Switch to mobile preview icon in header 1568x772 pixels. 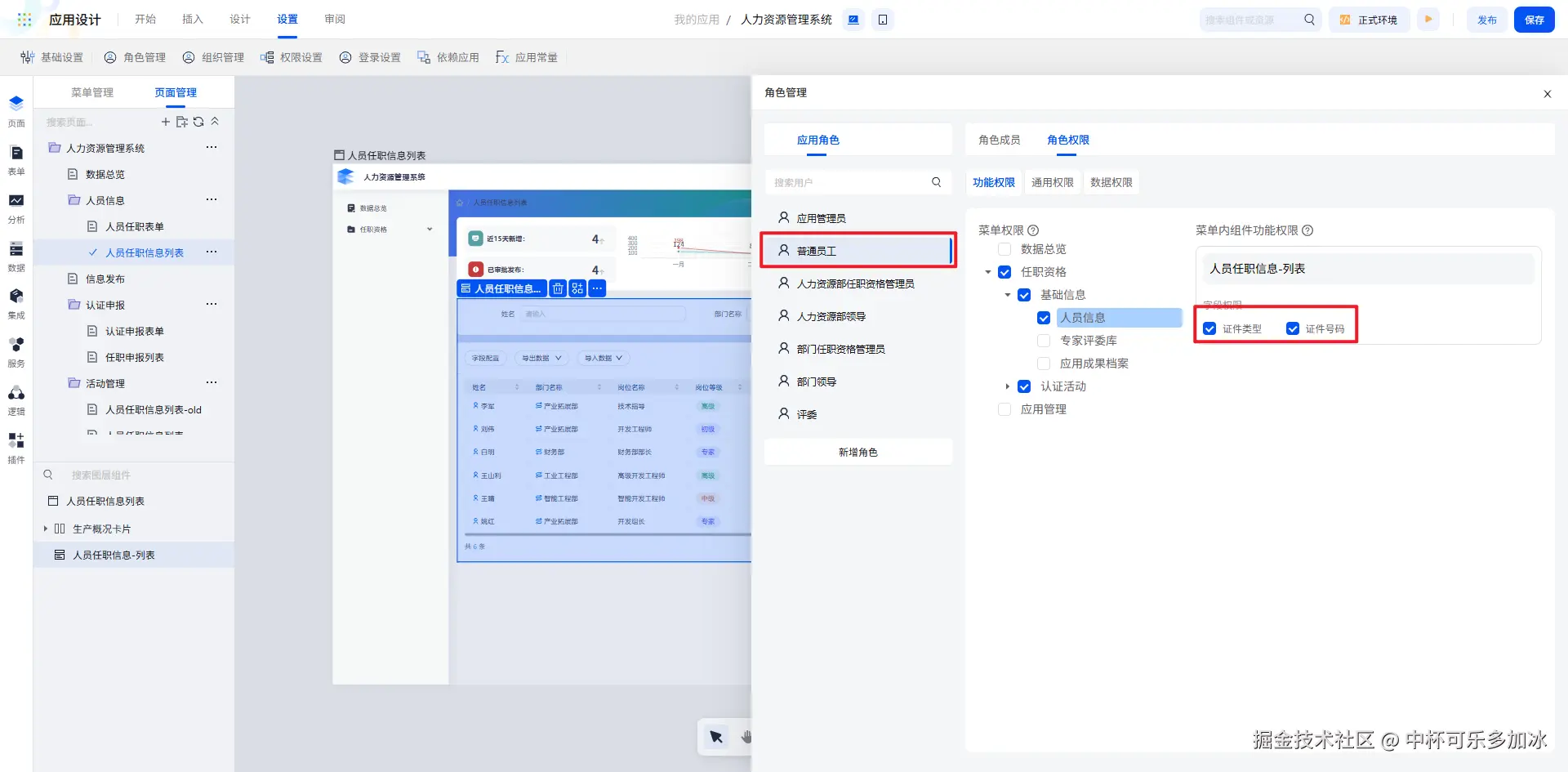(883, 20)
